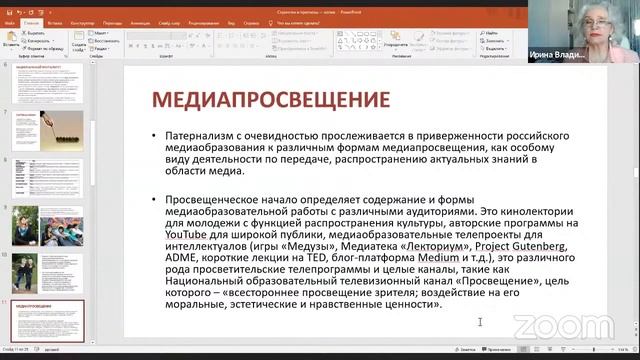Select slide 9 thumbnail with two photos
The width and height of the screenshot is (640, 360).
(x=47, y=226)
